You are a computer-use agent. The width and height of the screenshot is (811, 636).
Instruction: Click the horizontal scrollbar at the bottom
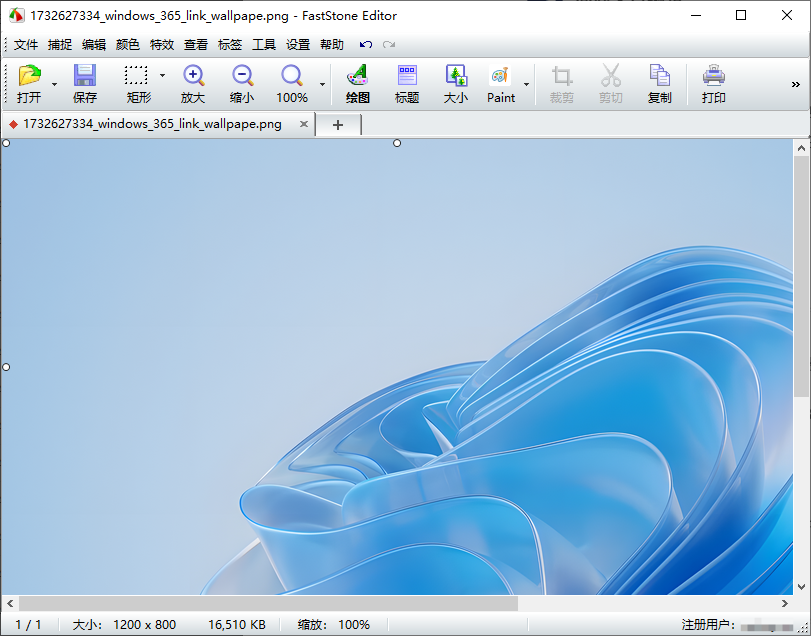pyautogui.click(x=268, y=604)
